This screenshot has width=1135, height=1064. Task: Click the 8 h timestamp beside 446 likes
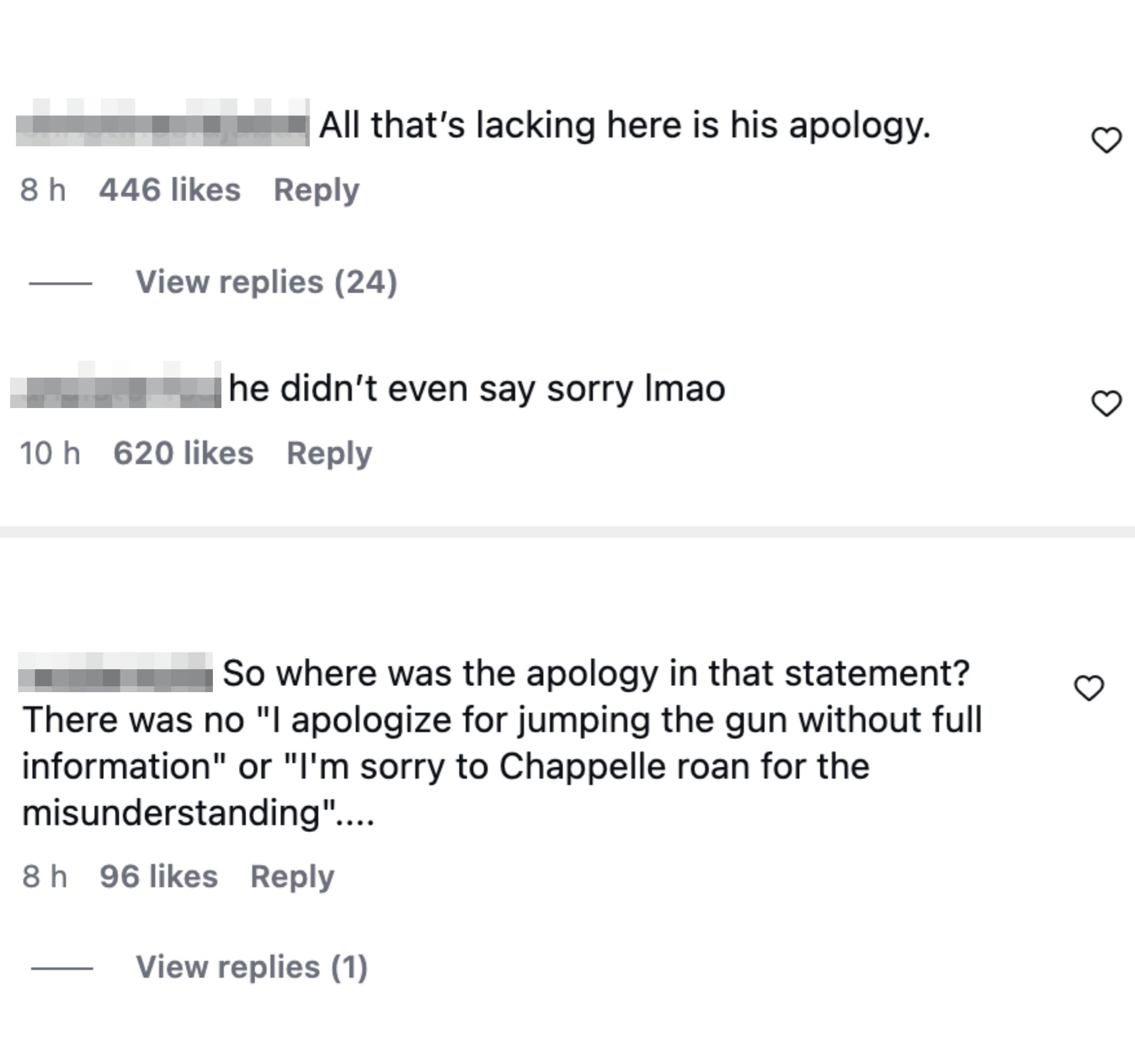(43, 190)
